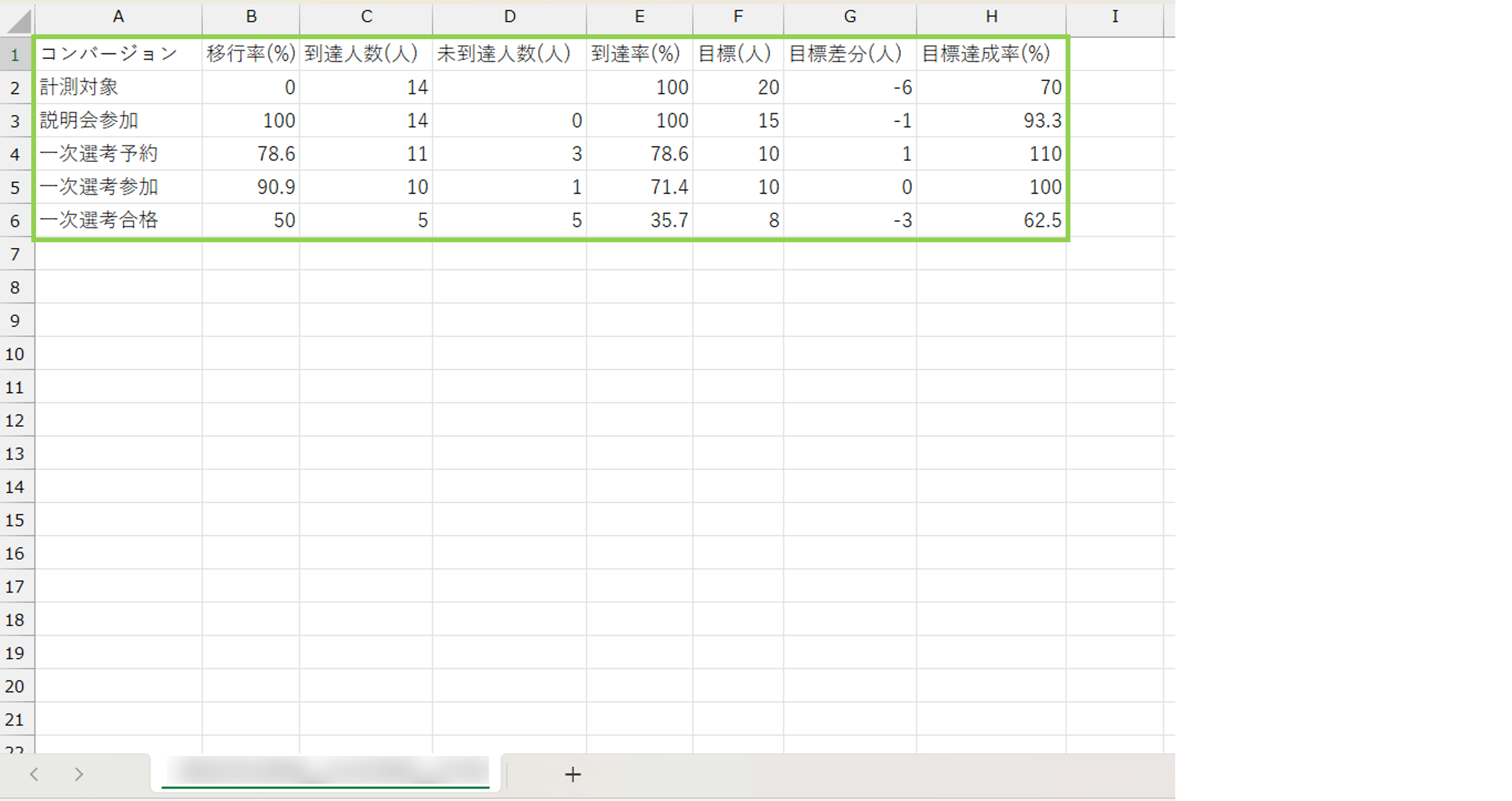
Task: Click the コンバージョン header cell
Action: (x=118, y=54)
